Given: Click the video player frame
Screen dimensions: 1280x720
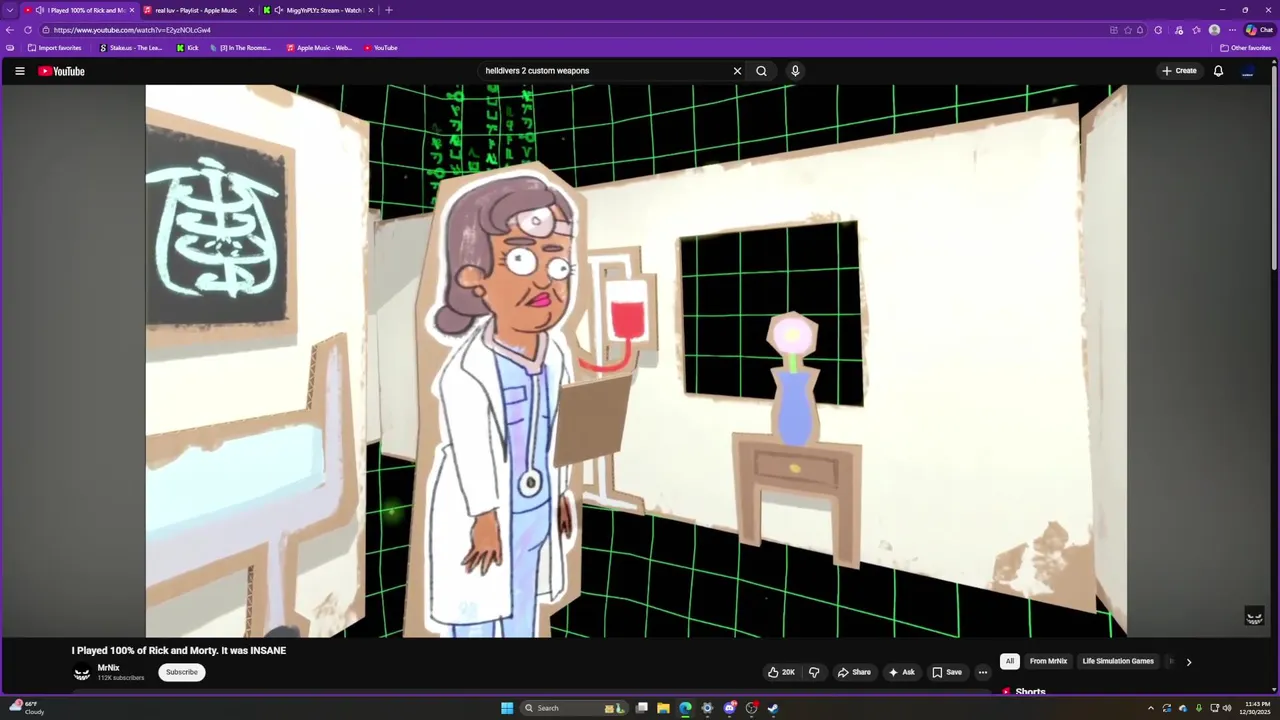Looking at the screenshot, I should pos(636,360).
